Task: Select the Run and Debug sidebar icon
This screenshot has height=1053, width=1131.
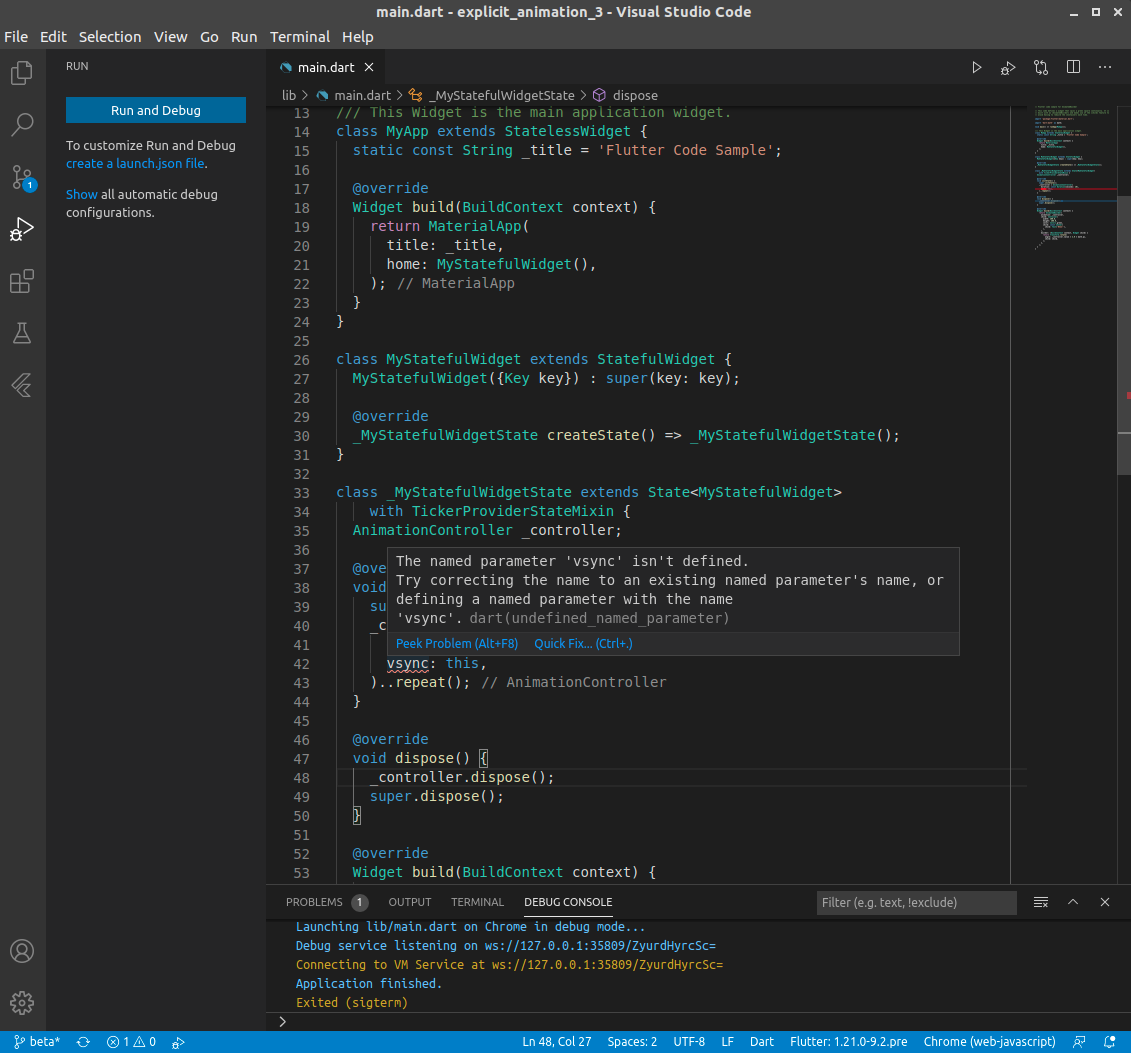Action: click(x=22, y=229)
